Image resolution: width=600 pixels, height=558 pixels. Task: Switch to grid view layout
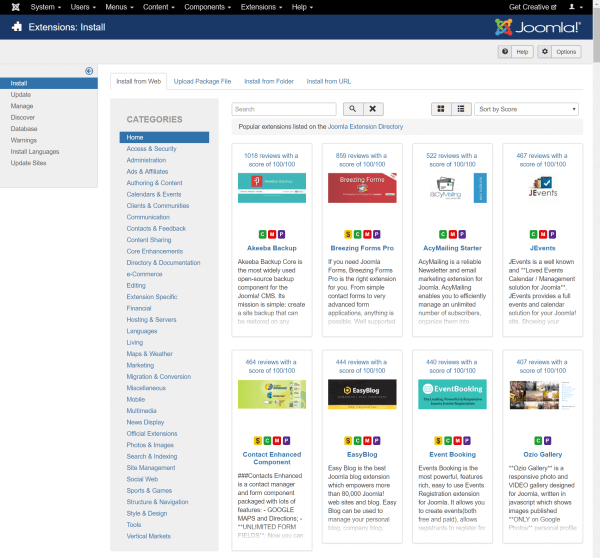441,109
